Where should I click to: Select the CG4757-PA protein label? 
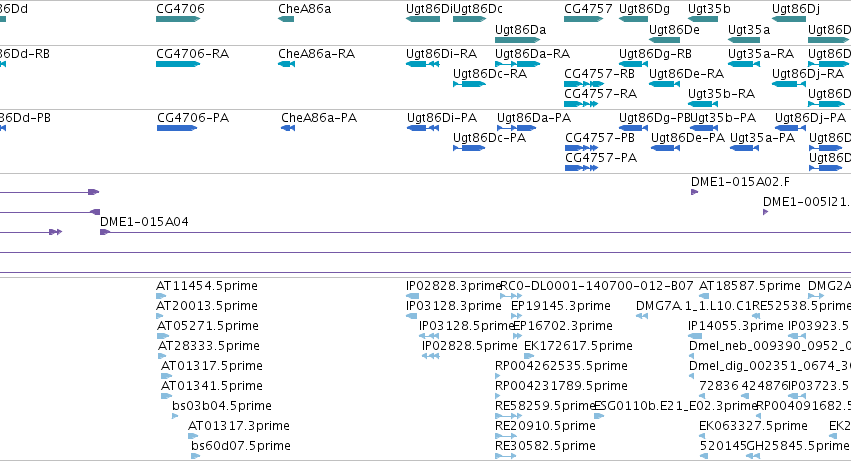click(x=601, y=157)
